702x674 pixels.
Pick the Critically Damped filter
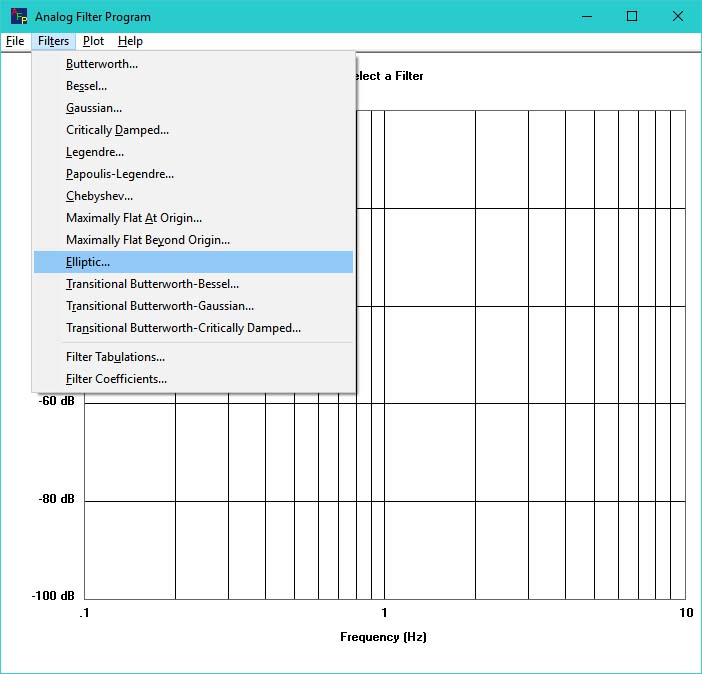[x=117, y=130]
